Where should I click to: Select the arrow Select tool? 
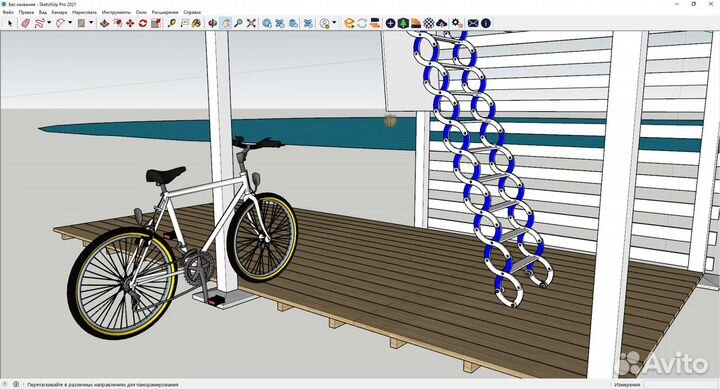click(x=10, y=23)
